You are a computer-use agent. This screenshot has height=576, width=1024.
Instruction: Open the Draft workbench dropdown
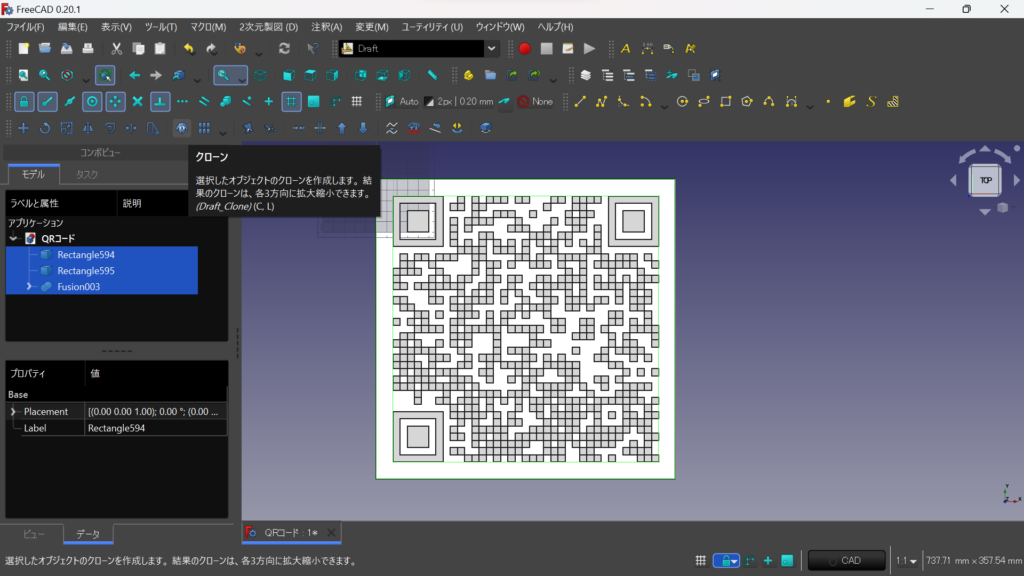tap(491, 48)
